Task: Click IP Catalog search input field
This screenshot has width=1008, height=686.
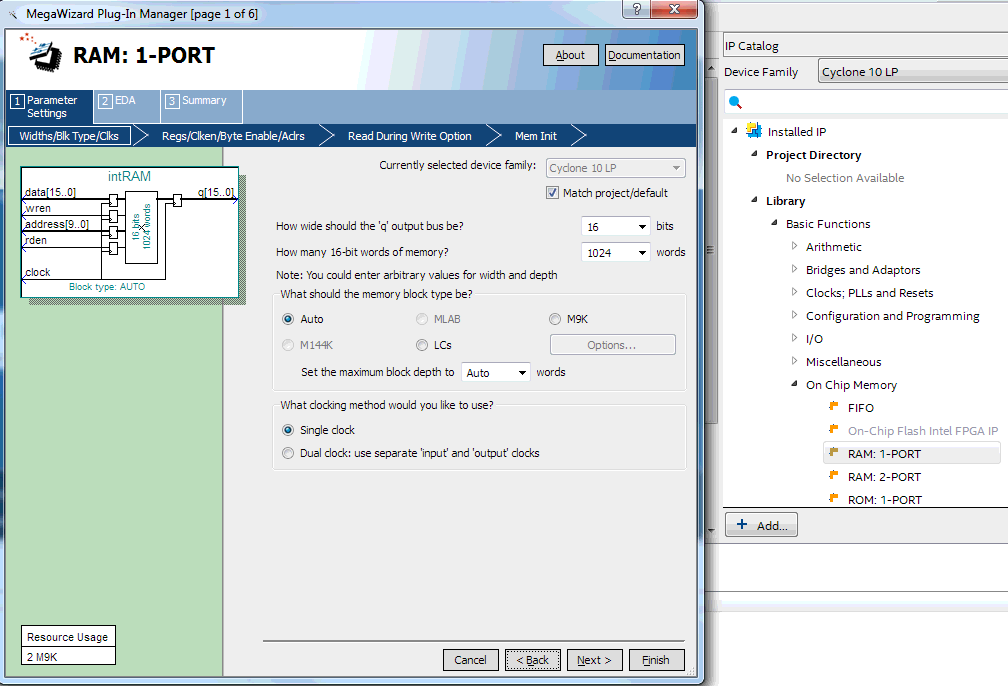Action: [866, 102]
